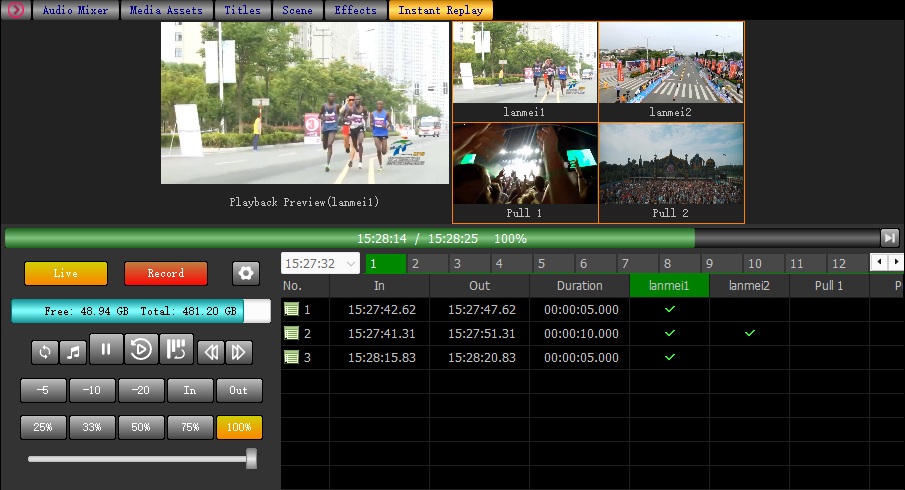
Task: Expand the top-left panel arrow button
Action: tap(16, 11)
